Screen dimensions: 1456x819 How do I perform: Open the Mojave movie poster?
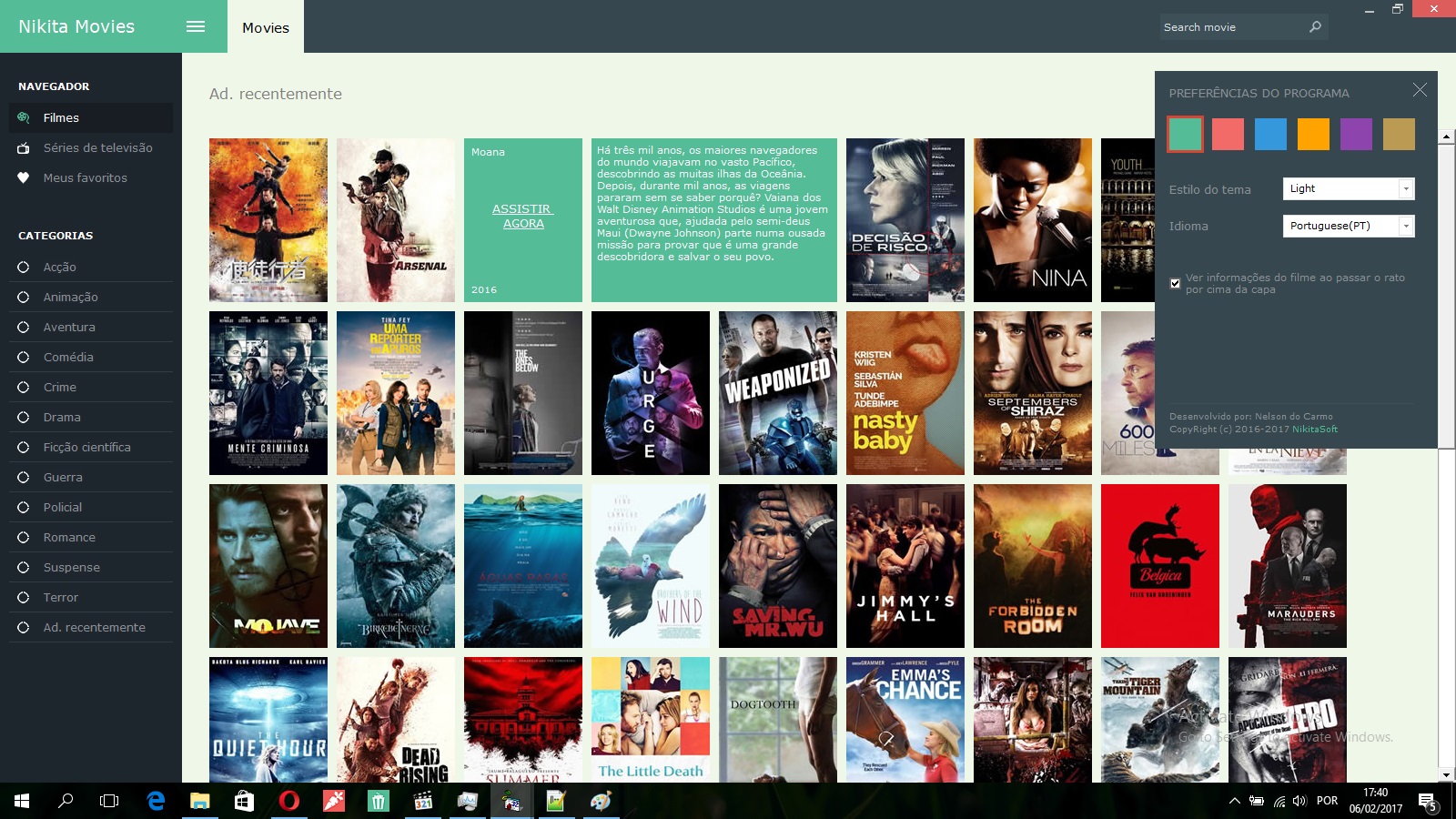(268, 566)
